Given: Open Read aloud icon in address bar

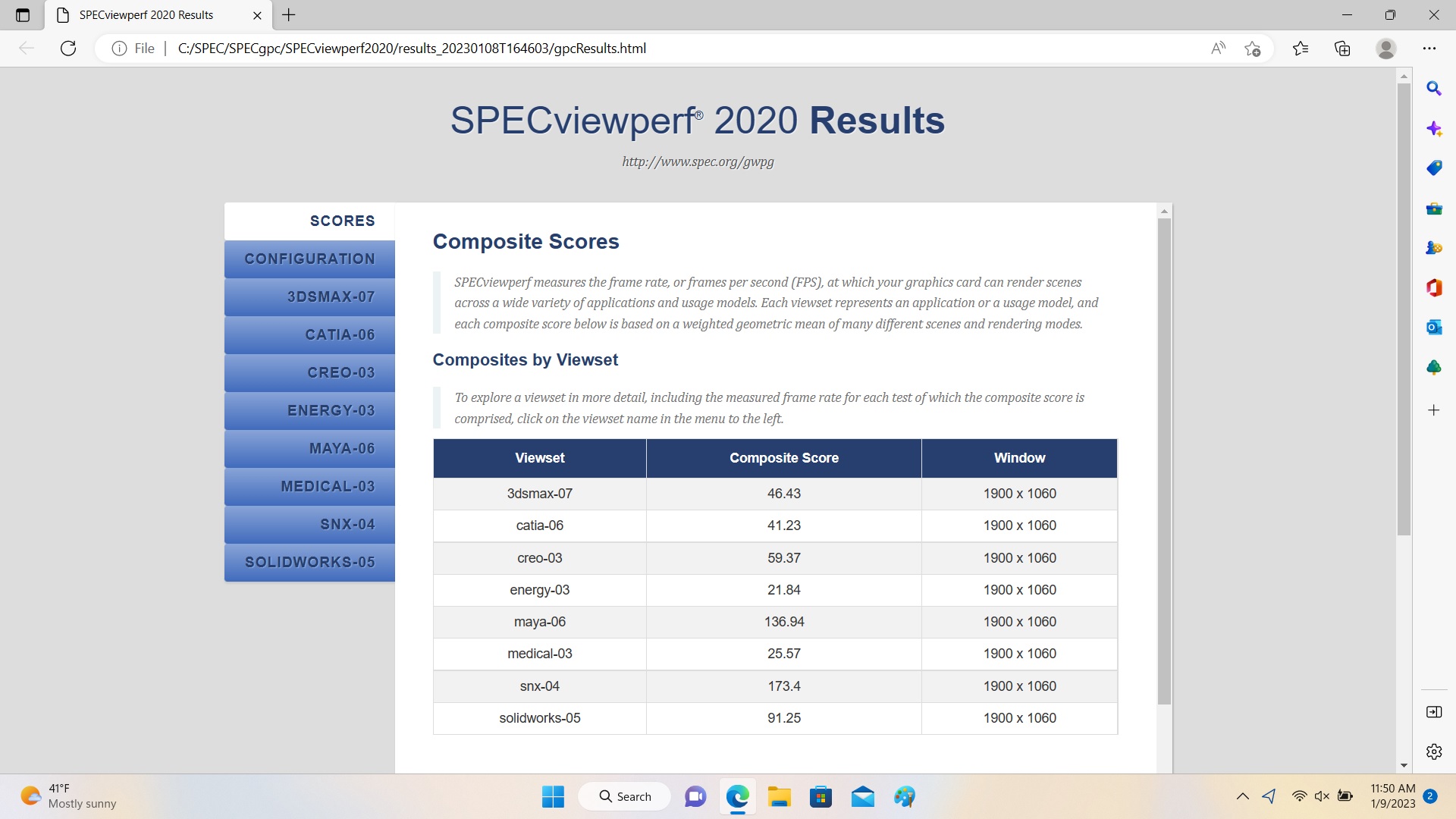Looking at the screenshot, I should click(x=1218, y=49).
